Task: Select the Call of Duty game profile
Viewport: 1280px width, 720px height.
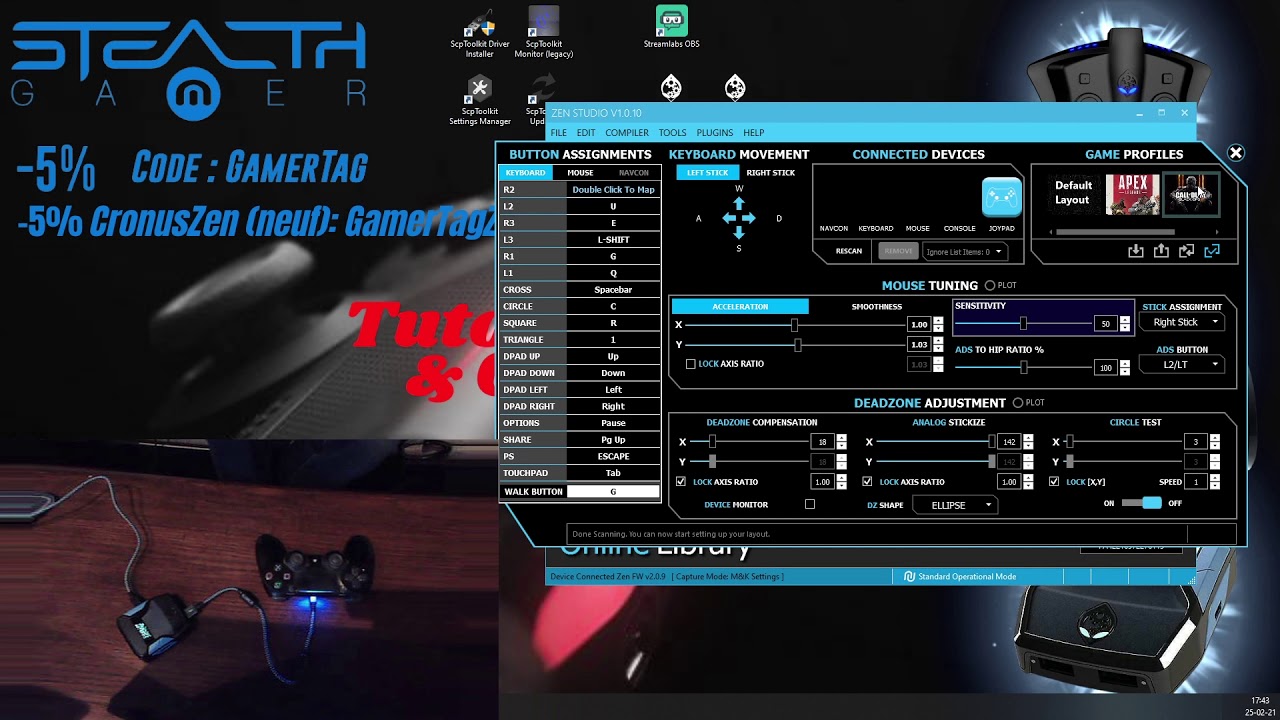Action: [1192, 194]
